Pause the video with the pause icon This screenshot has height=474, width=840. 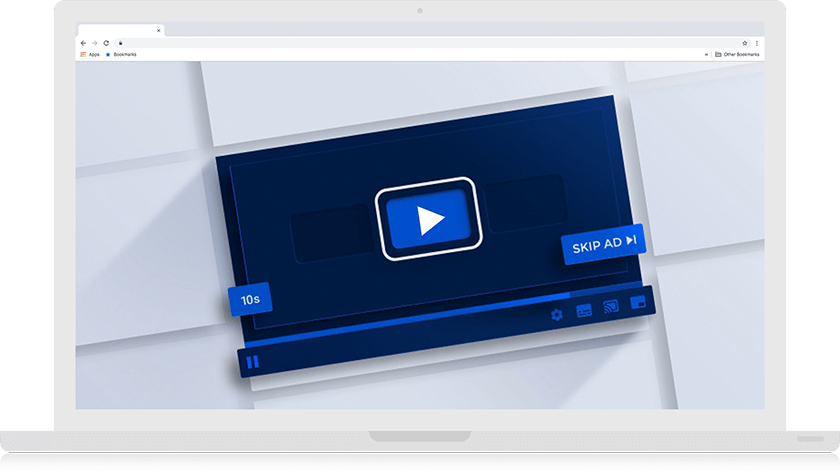pos(253,362)
